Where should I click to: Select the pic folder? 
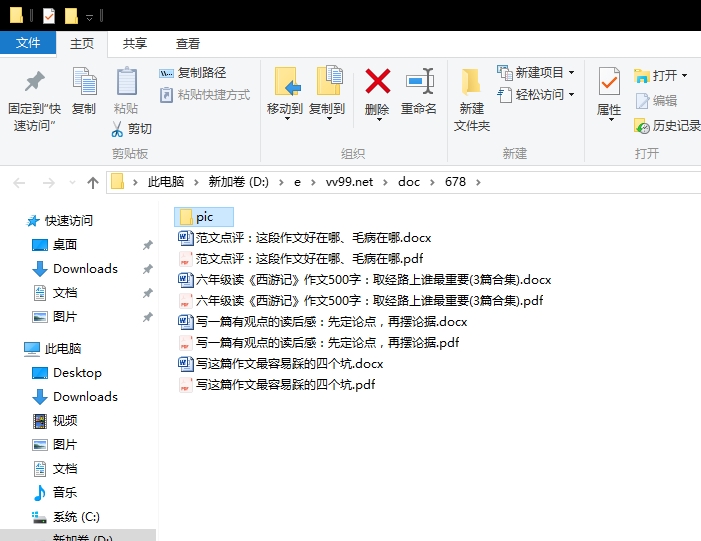pos(203,217)
